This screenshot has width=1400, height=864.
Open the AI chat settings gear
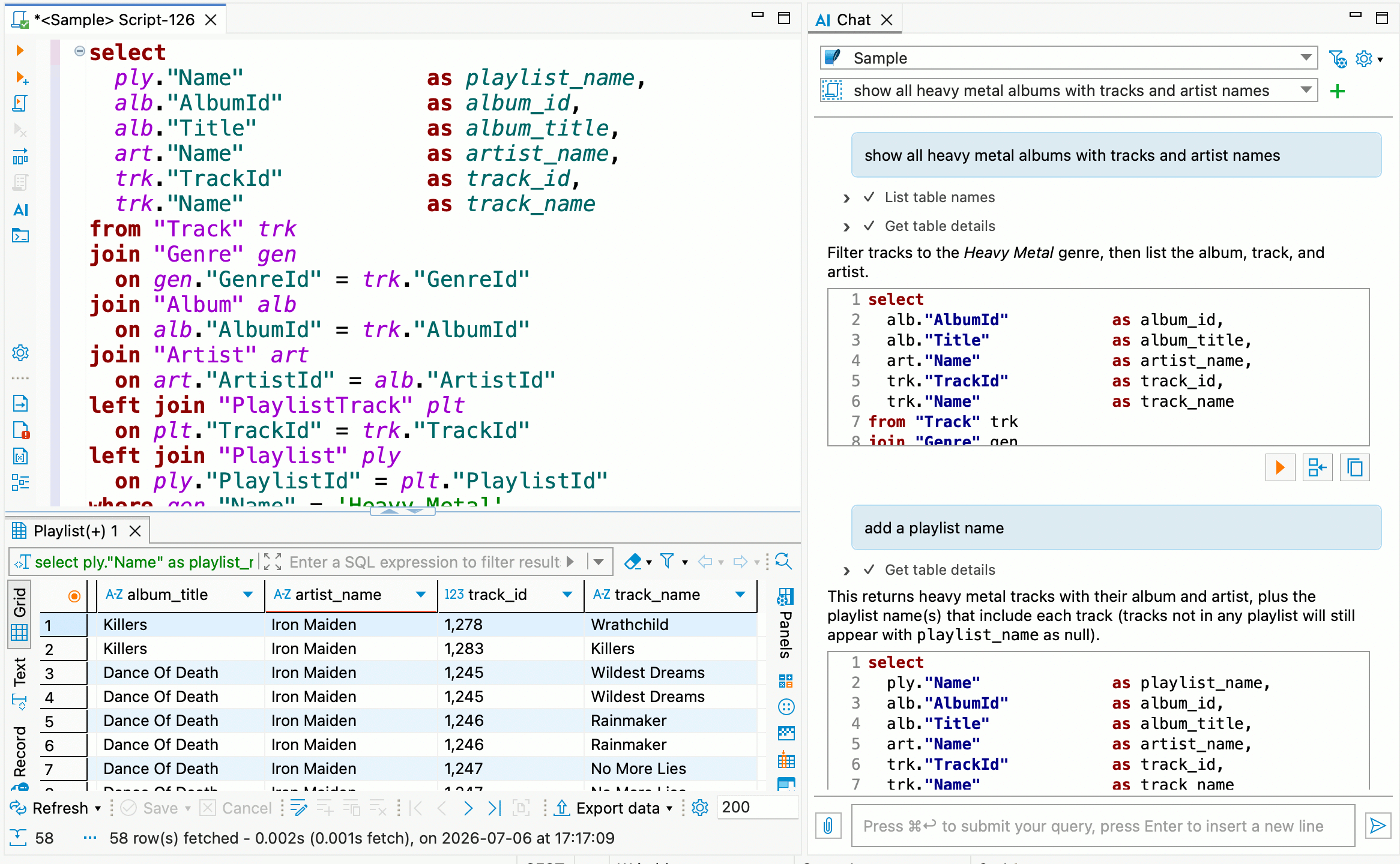click(1364, 59)
